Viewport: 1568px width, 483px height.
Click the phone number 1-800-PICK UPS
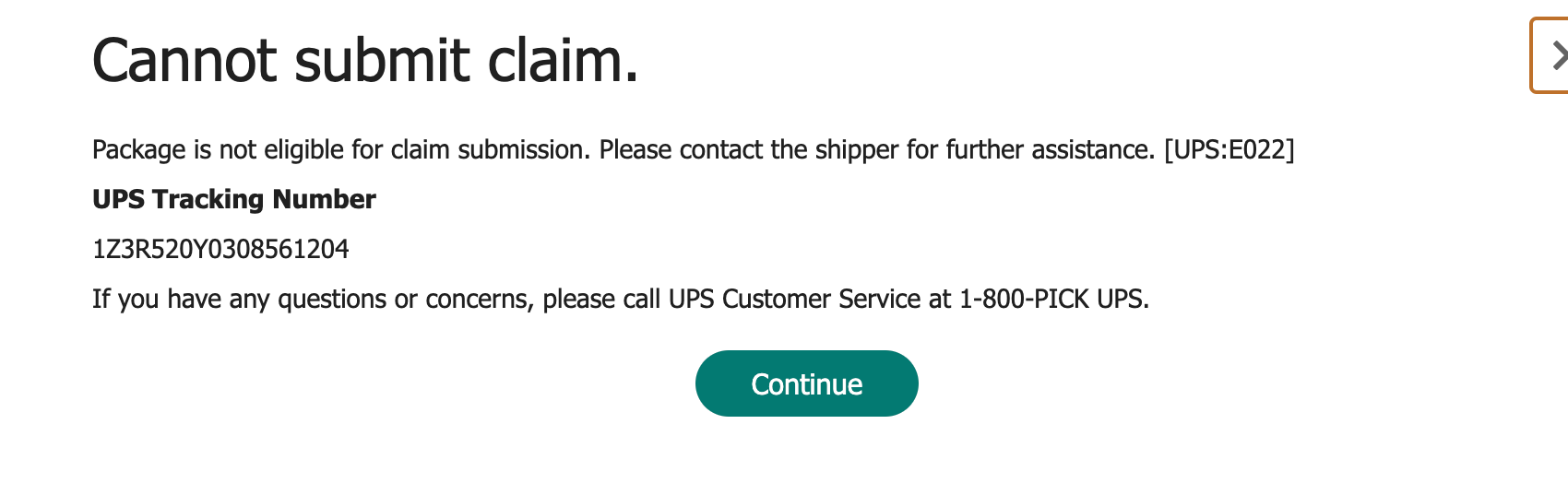pos(1052,299)
